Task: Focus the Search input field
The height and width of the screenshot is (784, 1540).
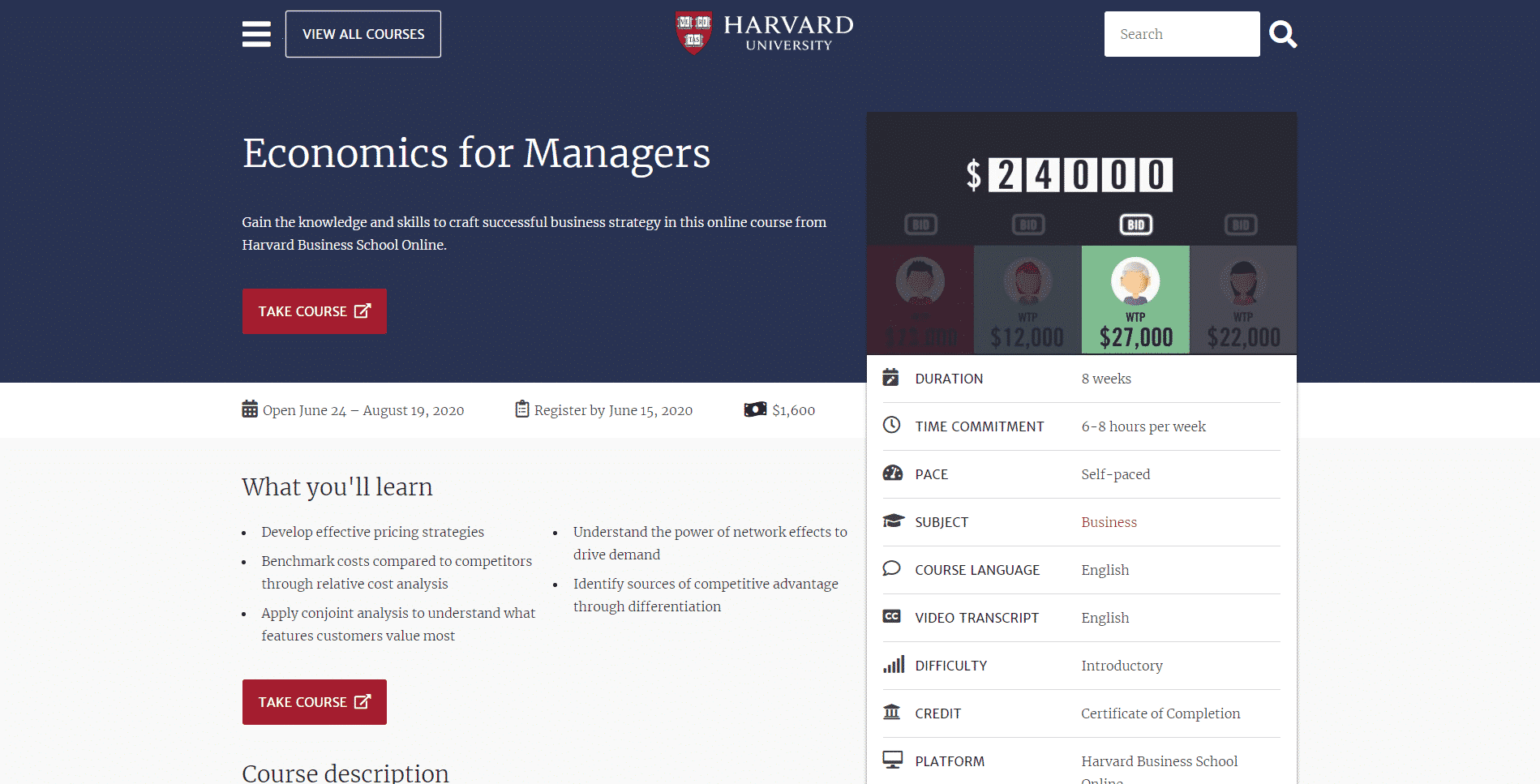Action: [x=1182, y=34]
